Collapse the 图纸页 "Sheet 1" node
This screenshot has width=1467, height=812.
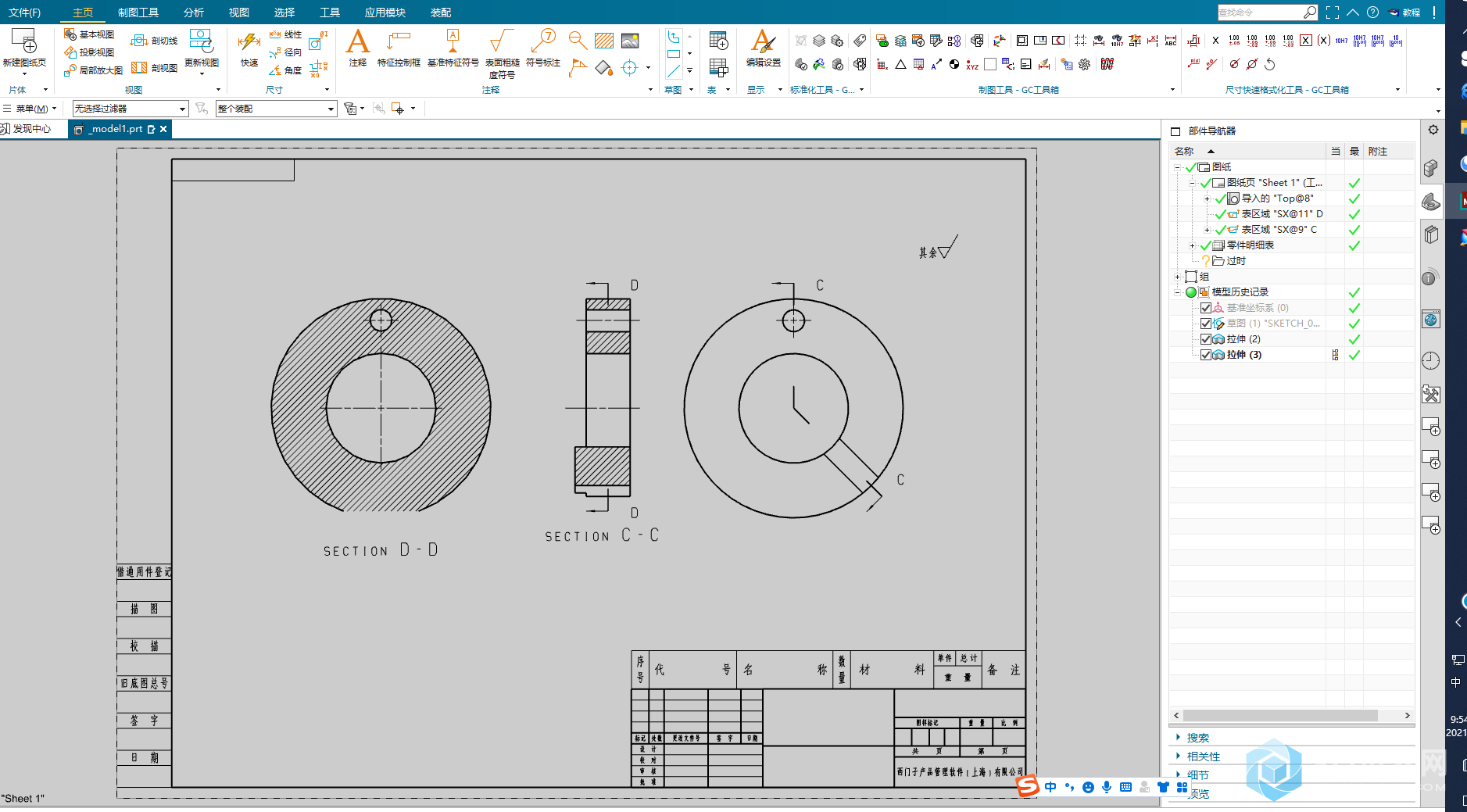click(1192, 183)
